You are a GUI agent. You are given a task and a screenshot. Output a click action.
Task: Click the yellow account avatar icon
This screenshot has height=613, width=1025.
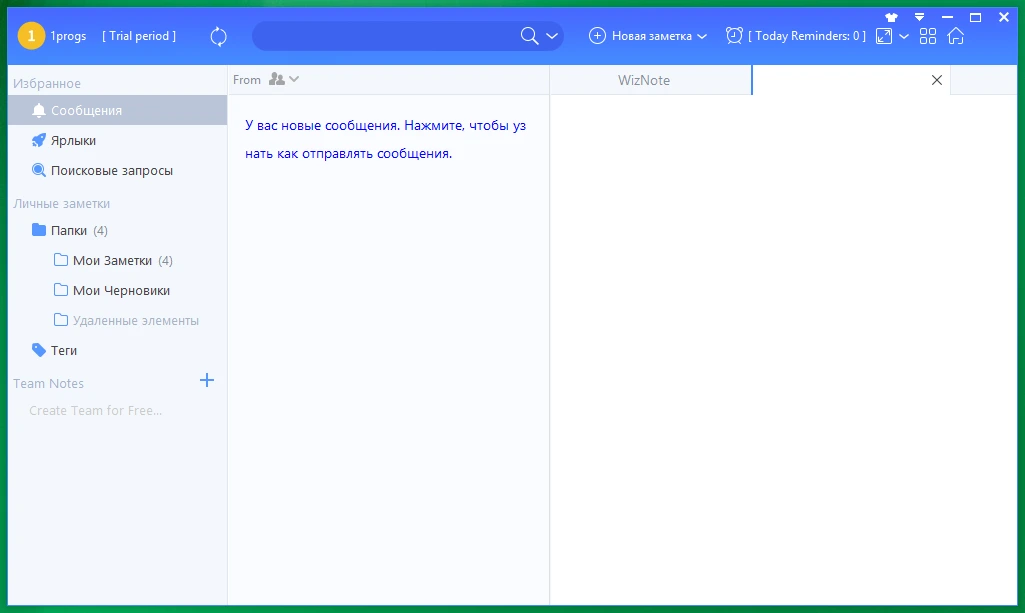(x=31, y=36)
